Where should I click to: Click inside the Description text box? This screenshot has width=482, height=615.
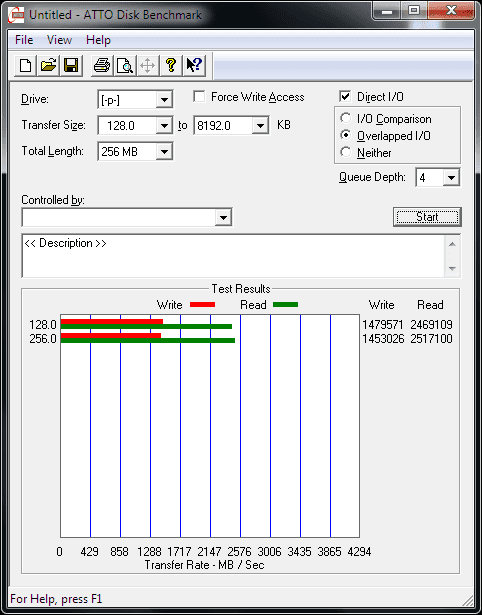click(x=234, y=256)
